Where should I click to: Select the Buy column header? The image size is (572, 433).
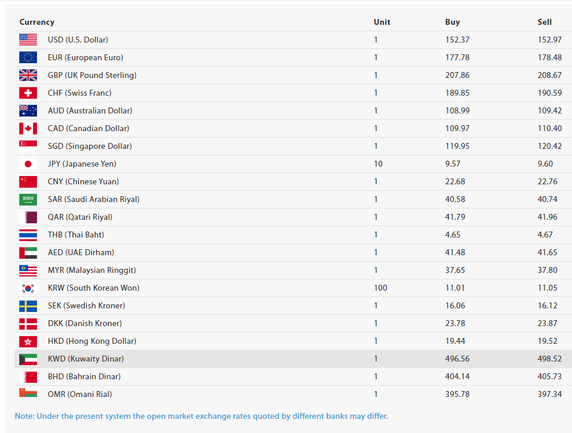point(452,22)
